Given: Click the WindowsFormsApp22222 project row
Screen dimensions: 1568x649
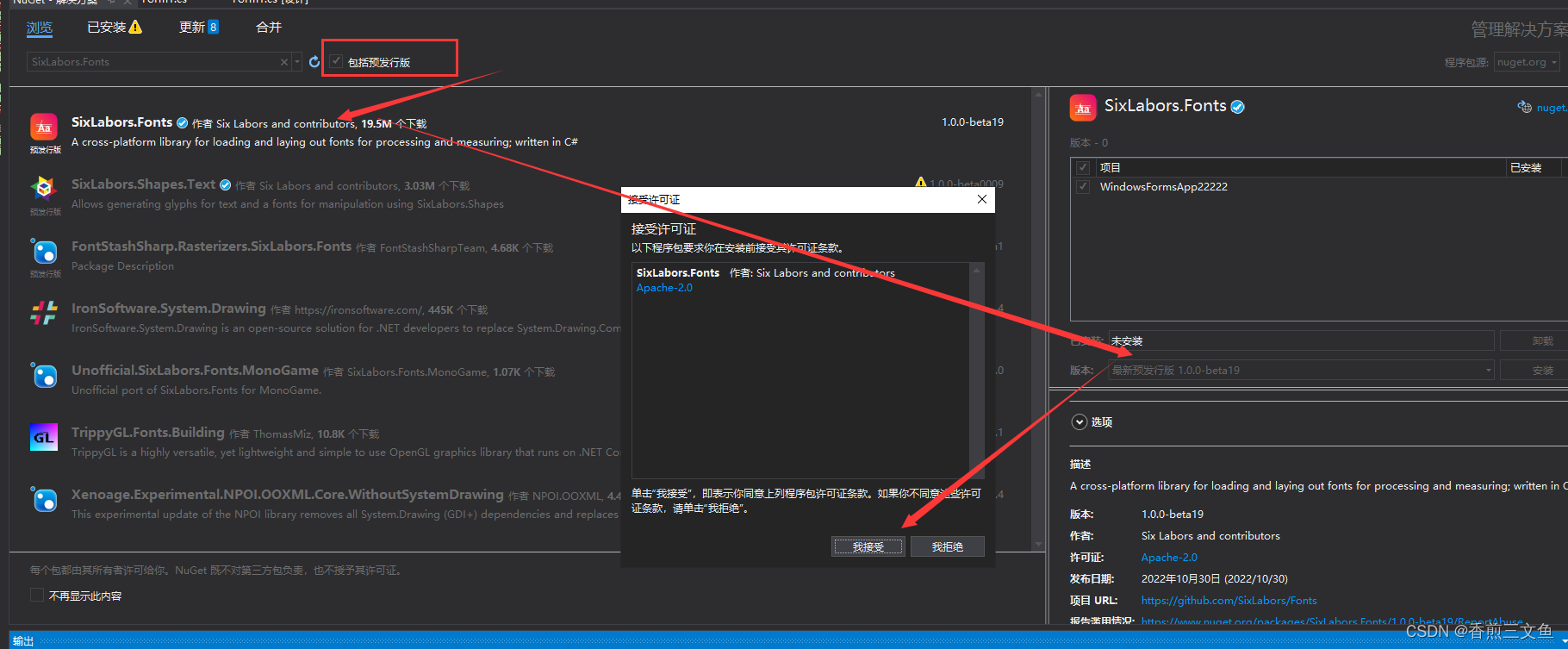Looking at the screenshot, I should pyautogui.click(x=1319, y=186).
